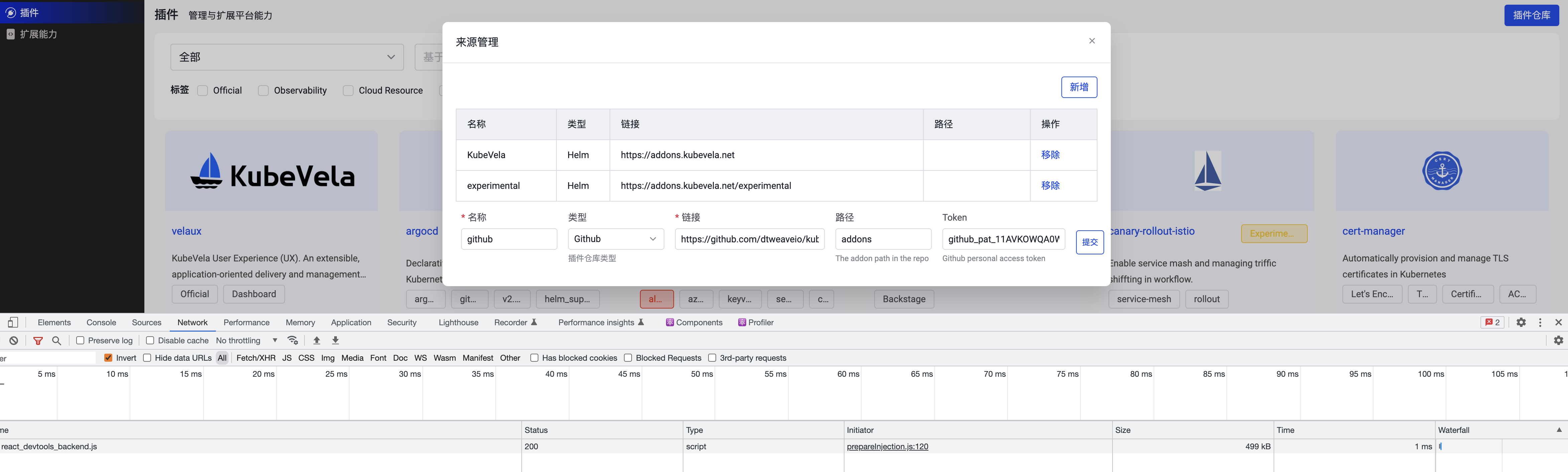This screenshot has width=1568, height=472.
Task: Toggle the device toolbar icon in DevTools
Action: [13, 322]
